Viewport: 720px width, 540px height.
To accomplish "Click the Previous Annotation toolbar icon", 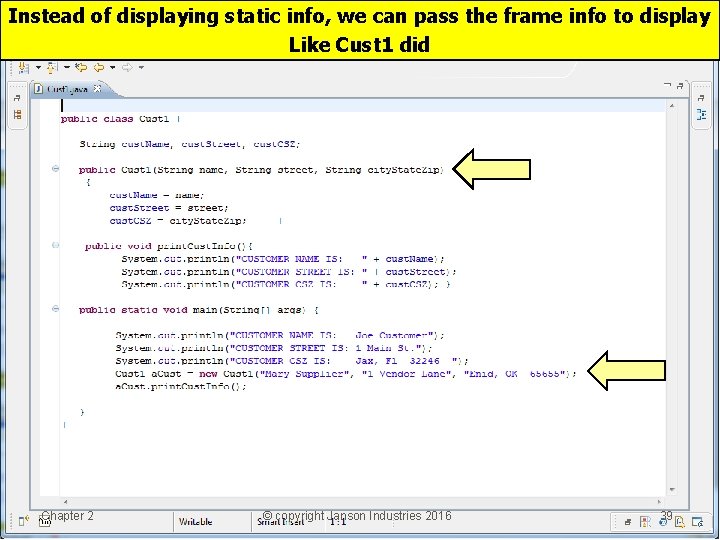I will coord(52,68).
